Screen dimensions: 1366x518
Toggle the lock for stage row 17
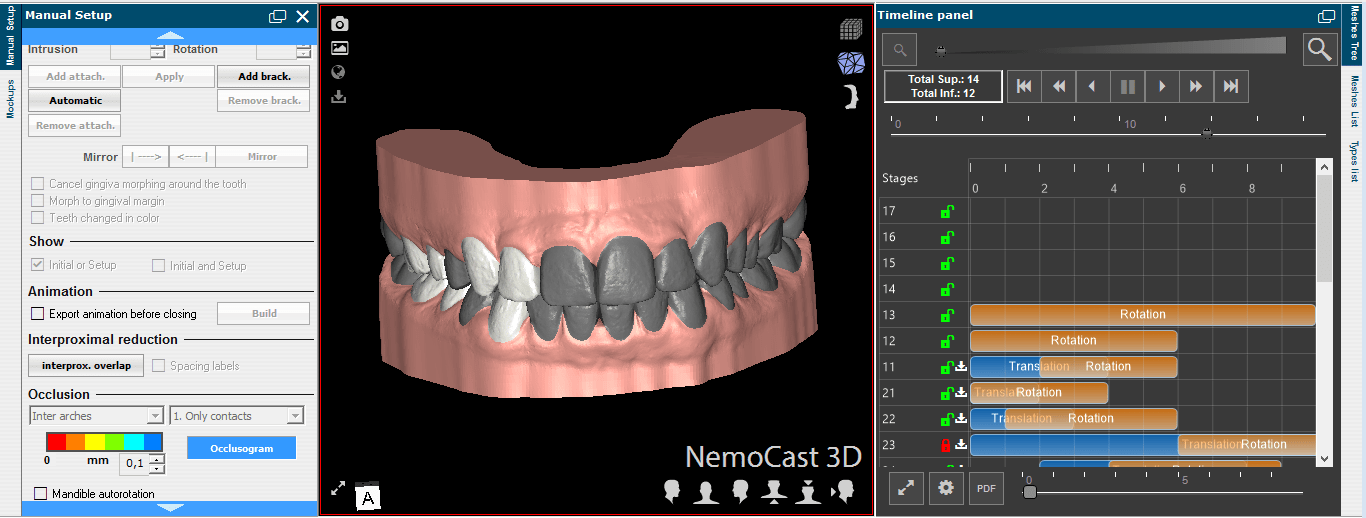(946, 211)
